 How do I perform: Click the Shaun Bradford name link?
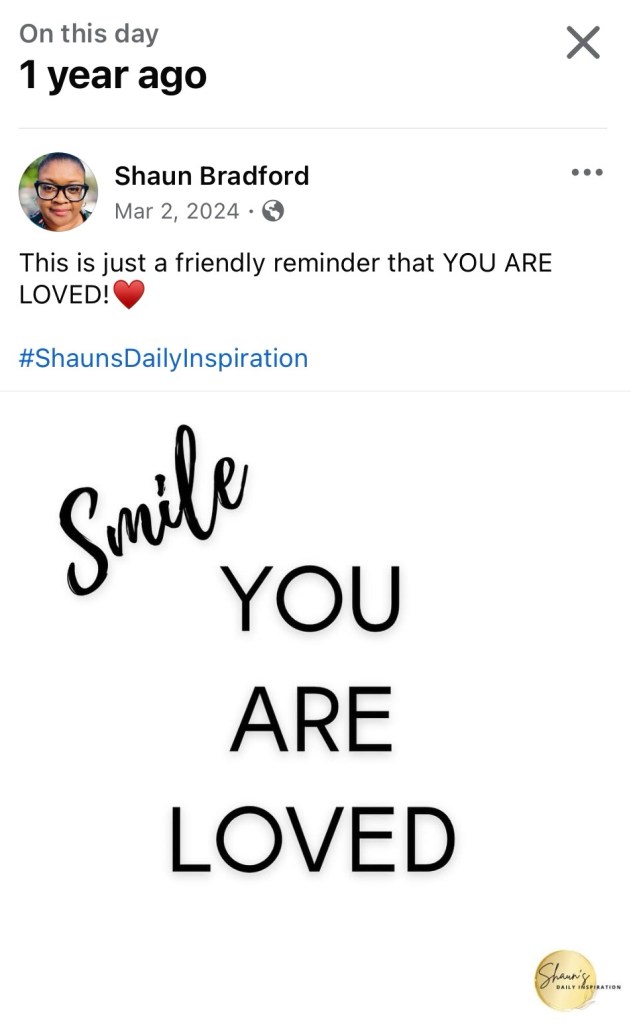(x=211, y=176)
